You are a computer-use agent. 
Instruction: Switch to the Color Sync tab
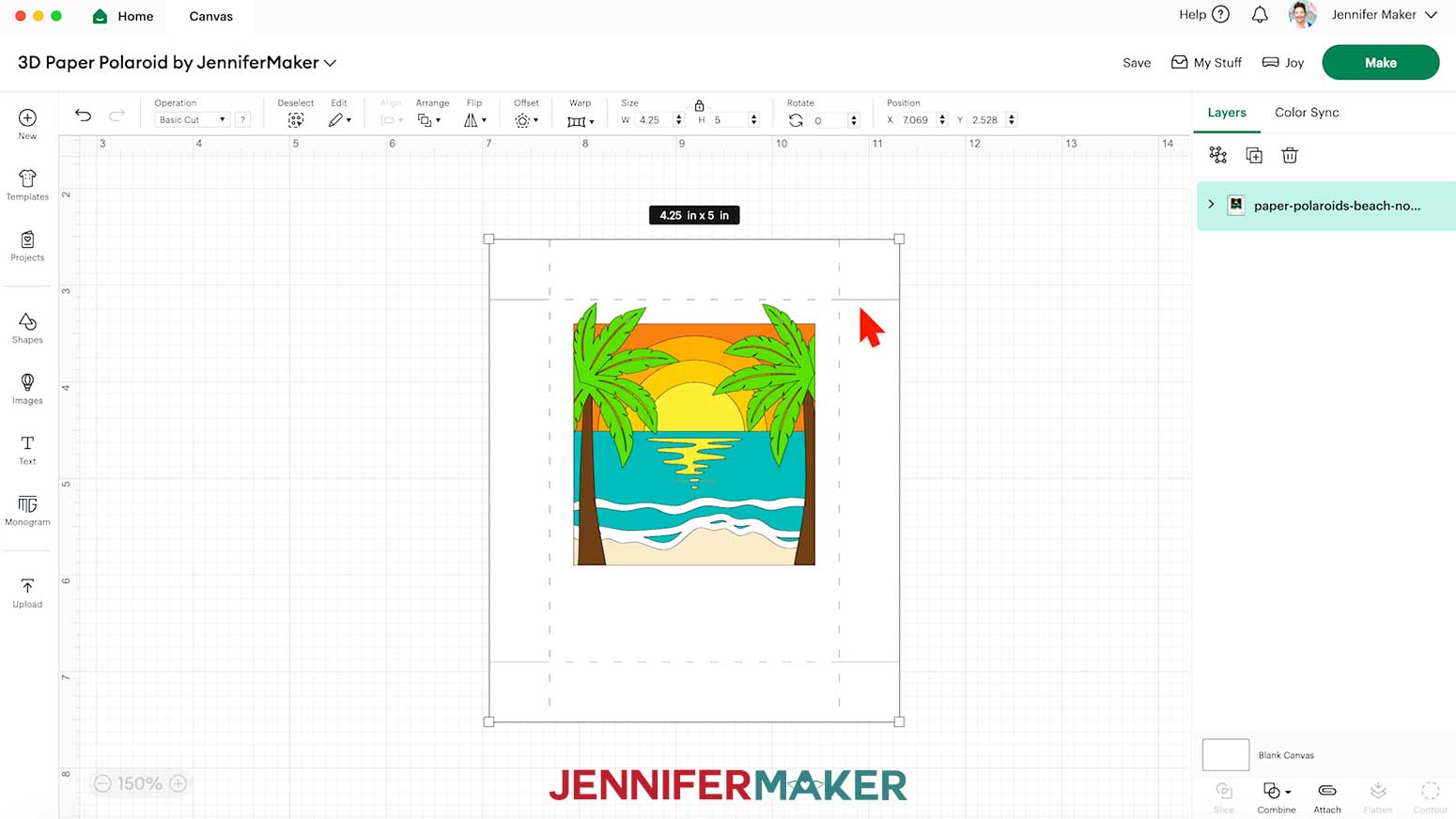click(x=1307, y=113)
